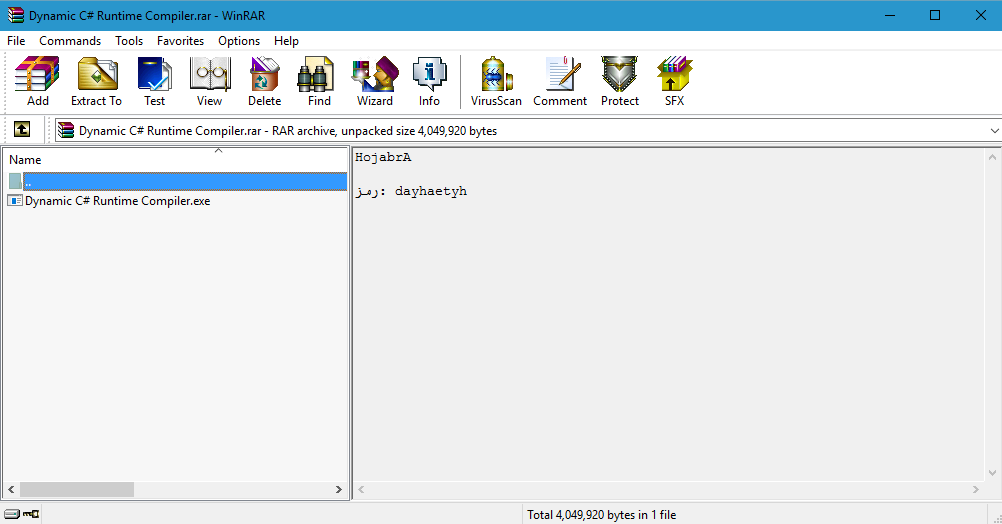The width and height of the screenshot is (1002, 524).
Task: Click the Delete files icon
Action: 264,80
